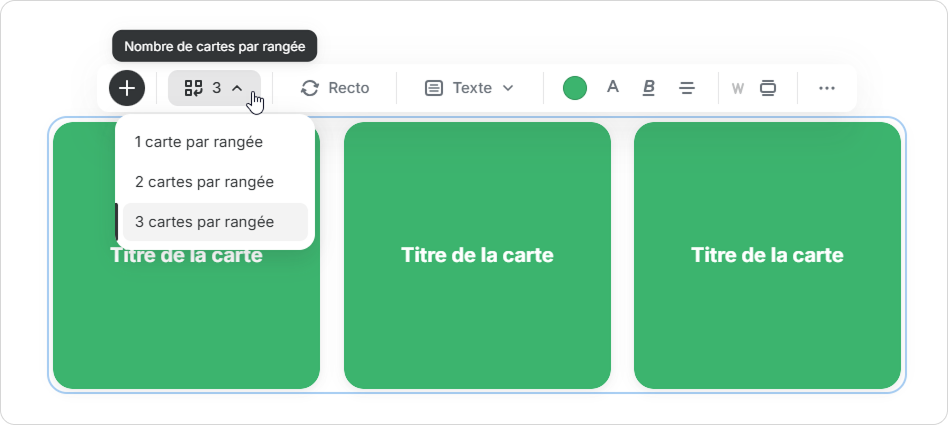Click the rotate arrows icon beside Recto
The height and width of the screenshot is (425, 948).
pos(310,88)
